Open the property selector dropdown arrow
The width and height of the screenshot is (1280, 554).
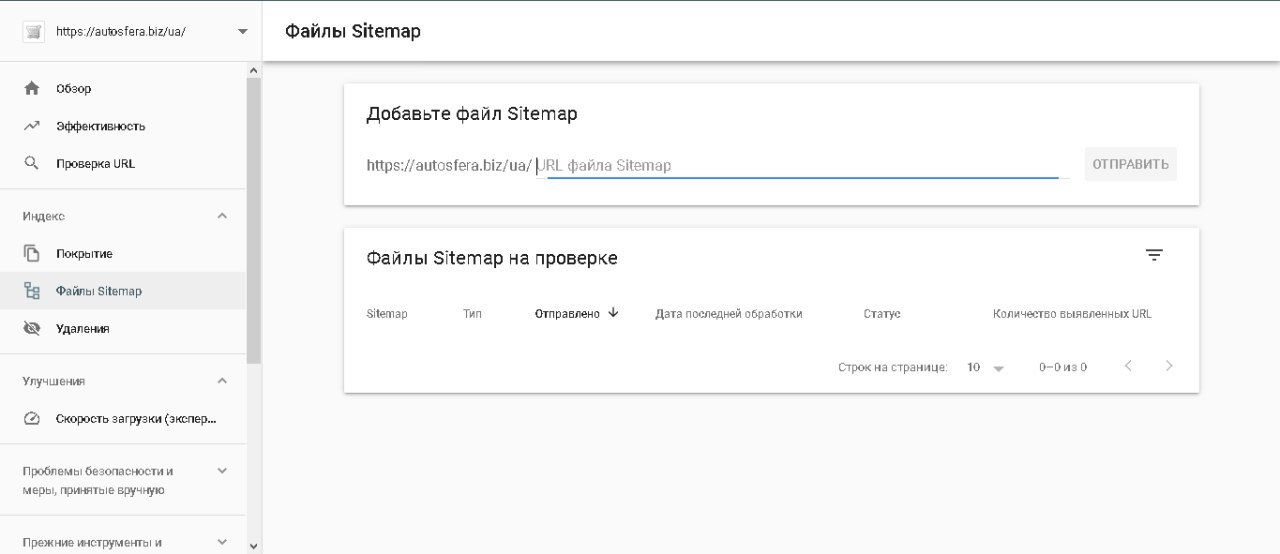242,31
